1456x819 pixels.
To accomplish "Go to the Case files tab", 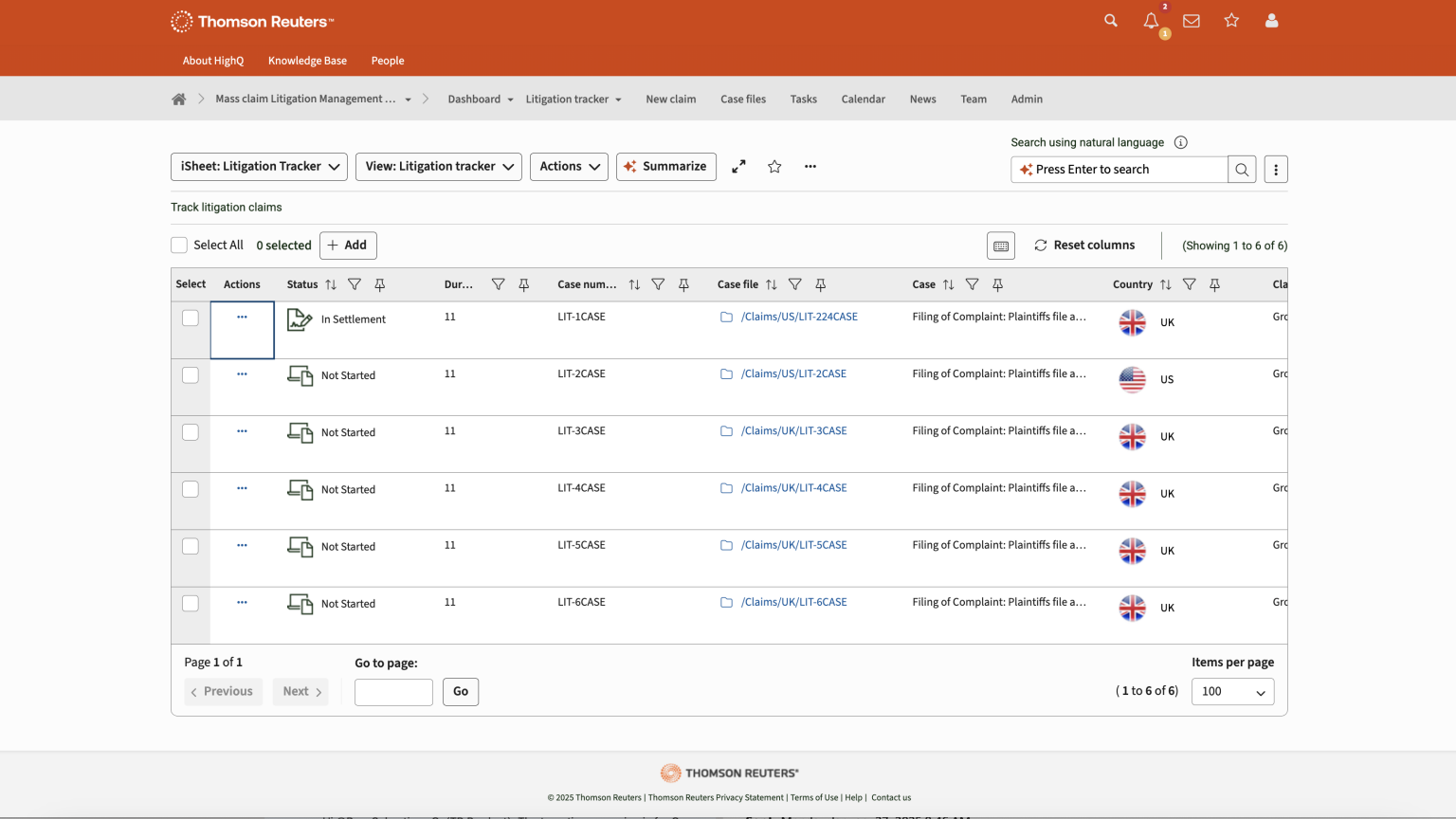I will 743,100.
